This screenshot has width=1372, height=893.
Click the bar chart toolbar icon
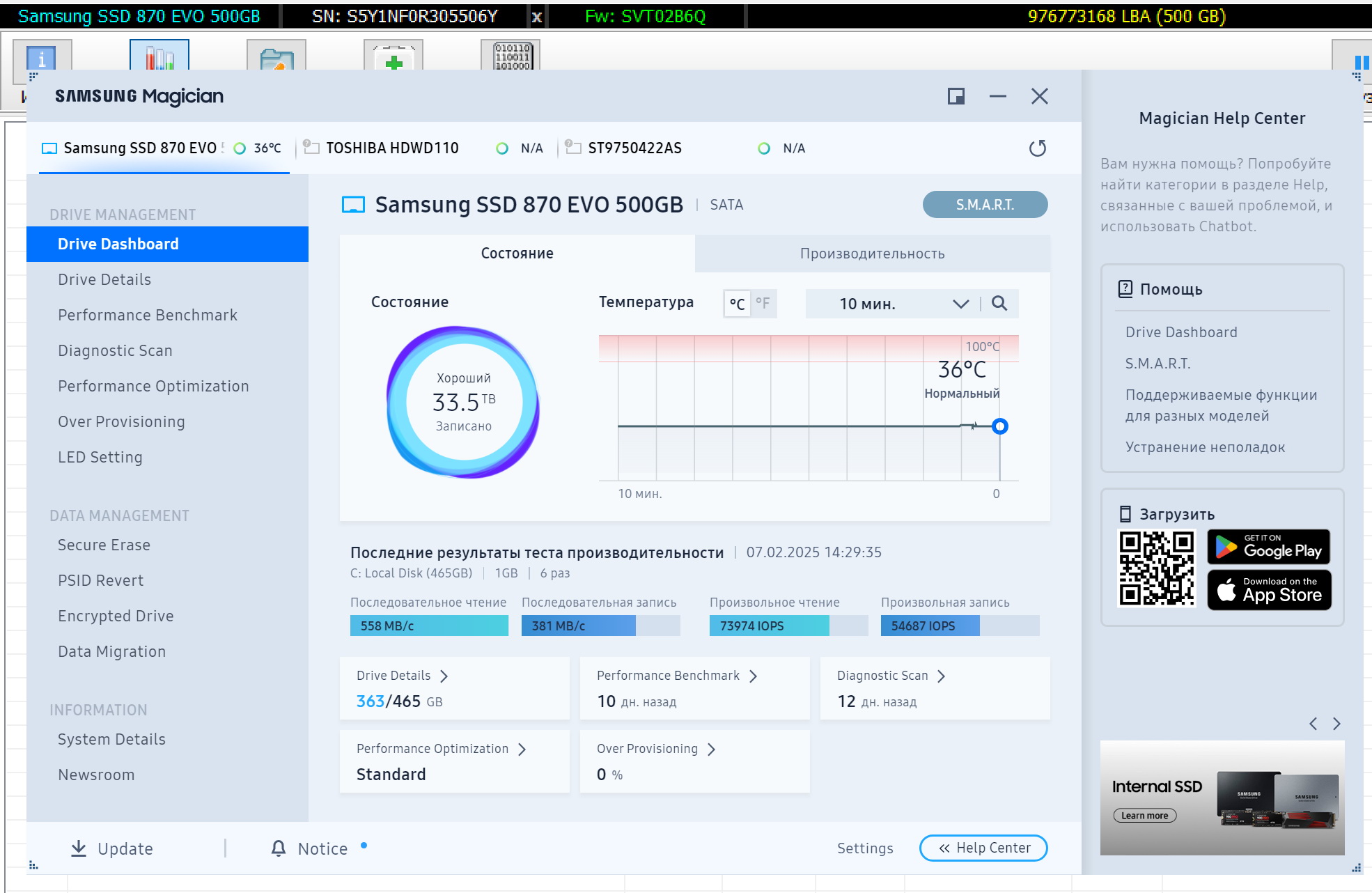[159, 56]
